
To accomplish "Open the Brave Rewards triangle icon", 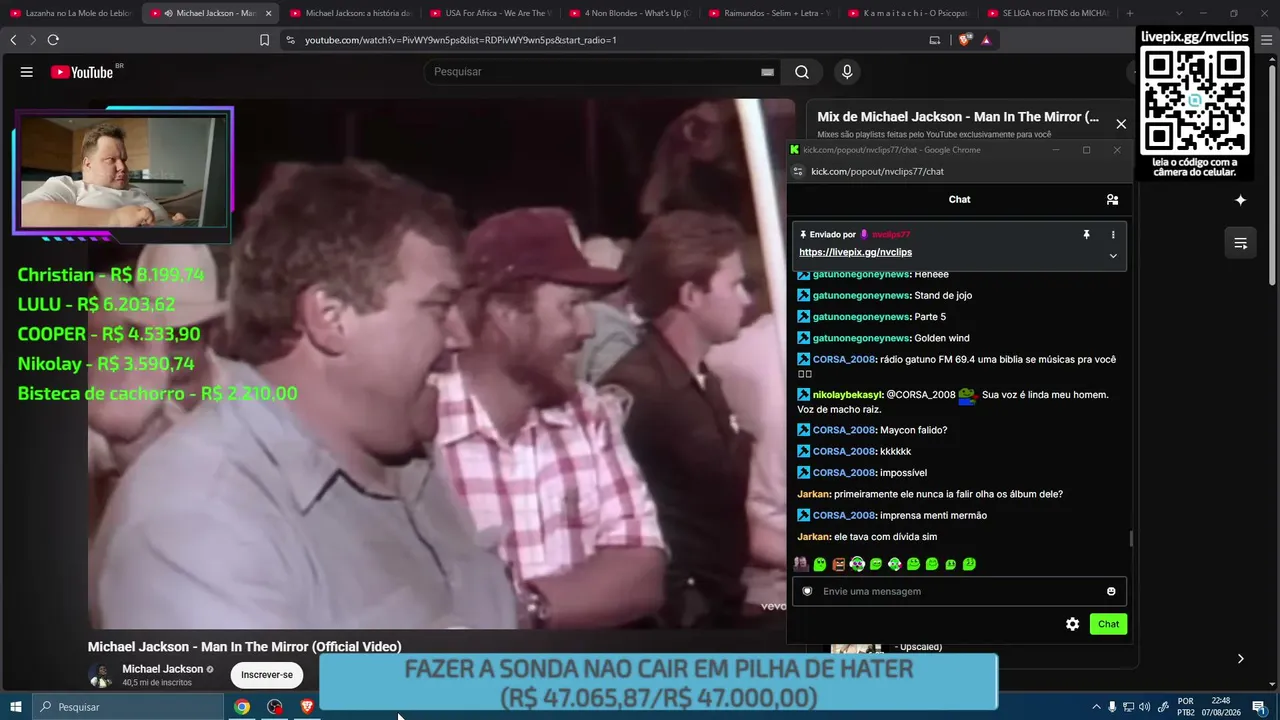I will tap(986, 40).
